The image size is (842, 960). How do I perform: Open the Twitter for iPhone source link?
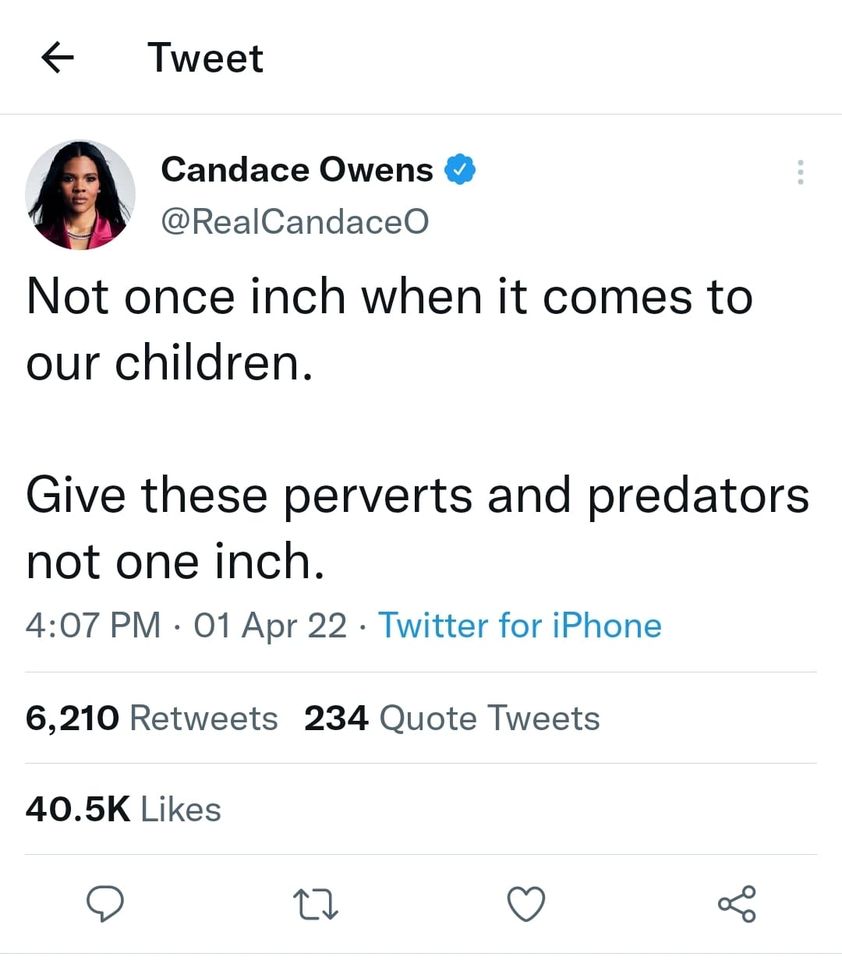click(x=520, y=626)
